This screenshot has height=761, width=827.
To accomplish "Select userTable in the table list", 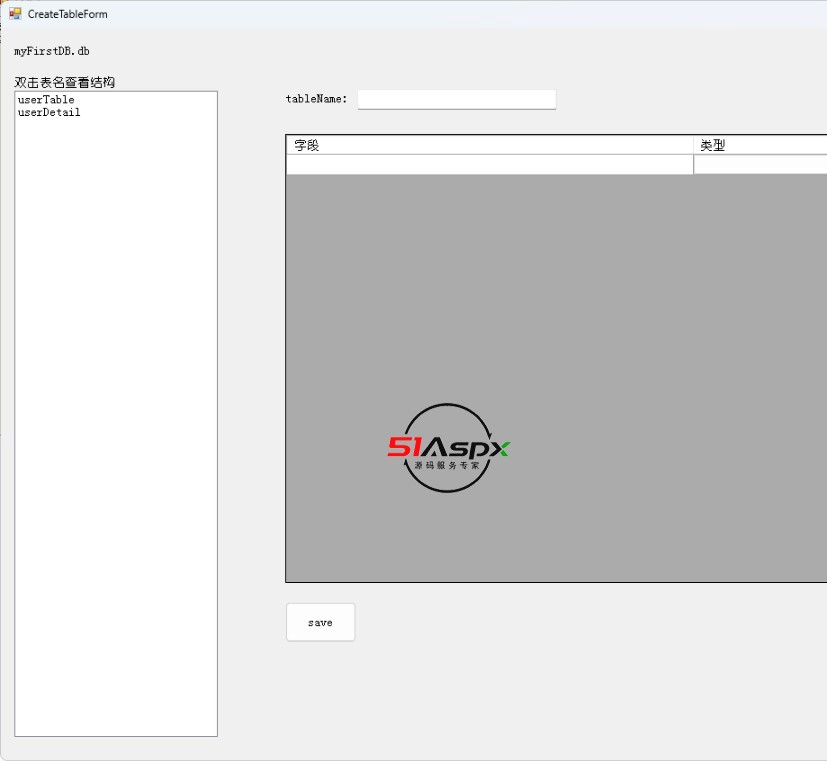I will (46, 100).
